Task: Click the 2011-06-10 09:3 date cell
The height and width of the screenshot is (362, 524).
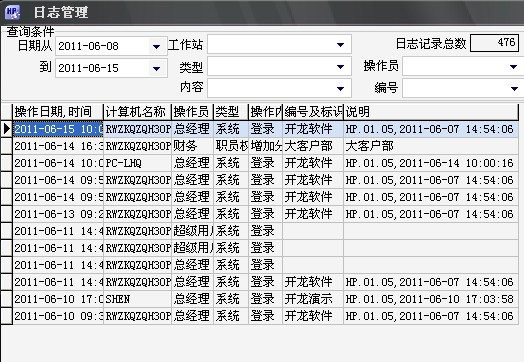Action: coord(58,316)
